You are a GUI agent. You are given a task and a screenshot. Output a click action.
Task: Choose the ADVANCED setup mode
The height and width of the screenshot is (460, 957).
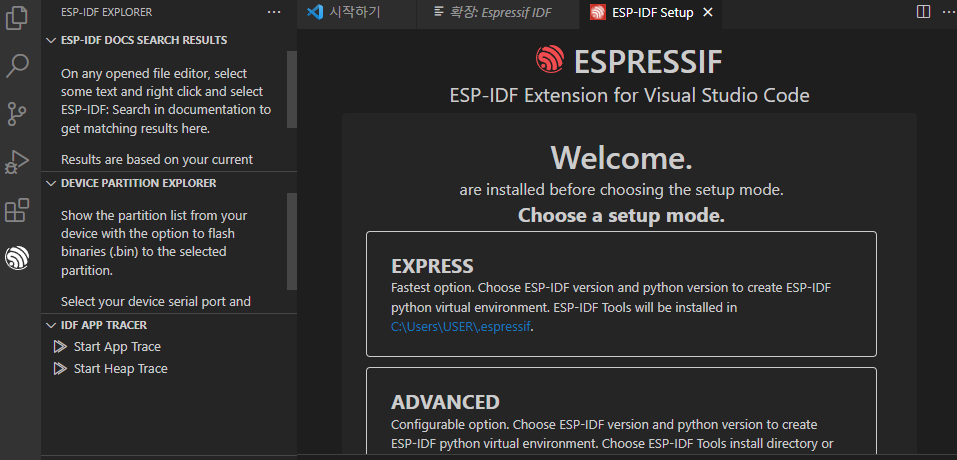pyautogui.click(x=621, y=413)
